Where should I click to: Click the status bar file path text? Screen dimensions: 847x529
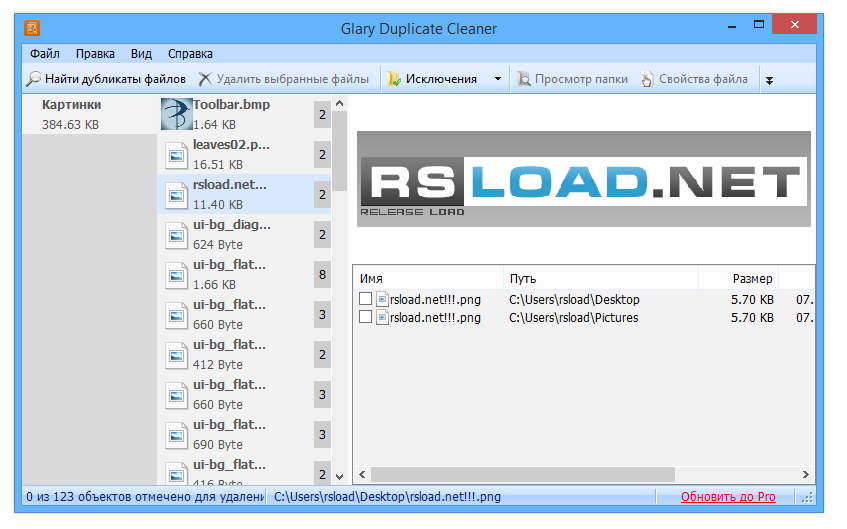click(387, 497)
